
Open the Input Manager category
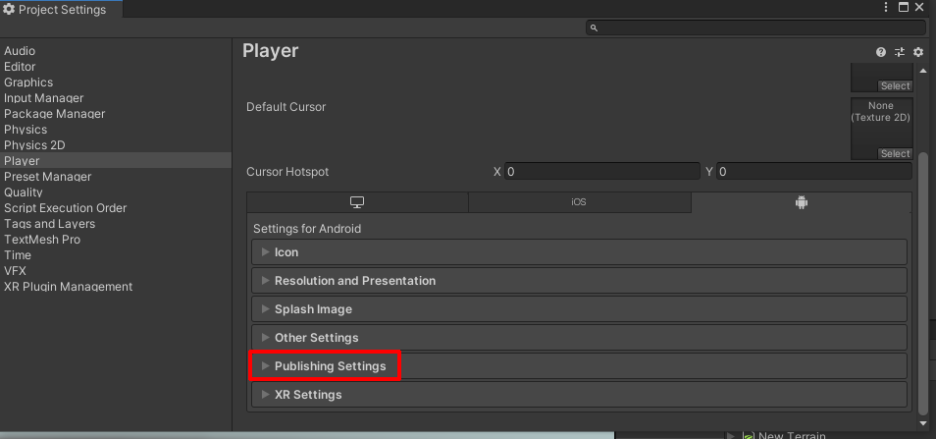(44, 98)
